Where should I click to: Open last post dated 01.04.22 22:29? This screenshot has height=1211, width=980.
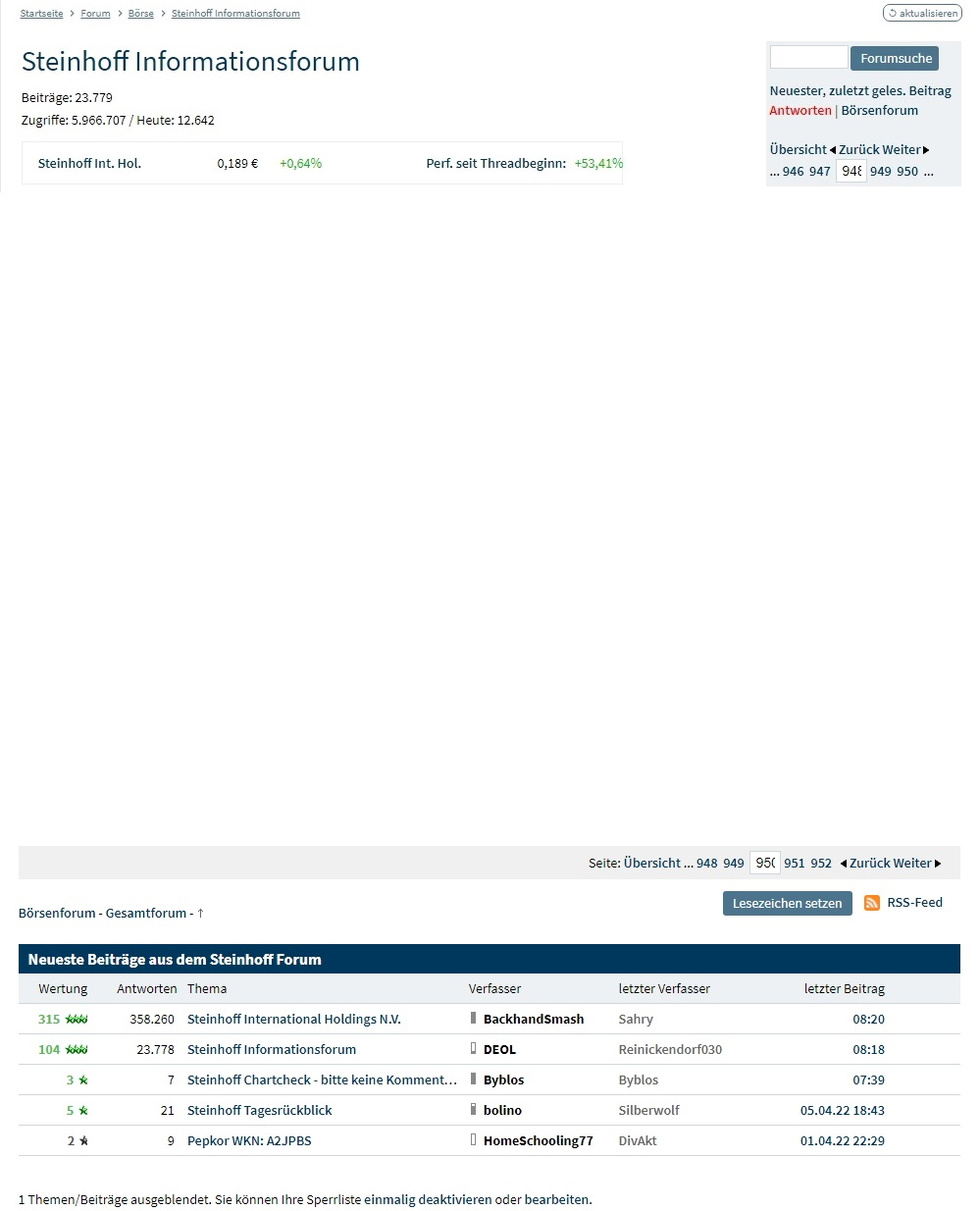click(843, 1141)
